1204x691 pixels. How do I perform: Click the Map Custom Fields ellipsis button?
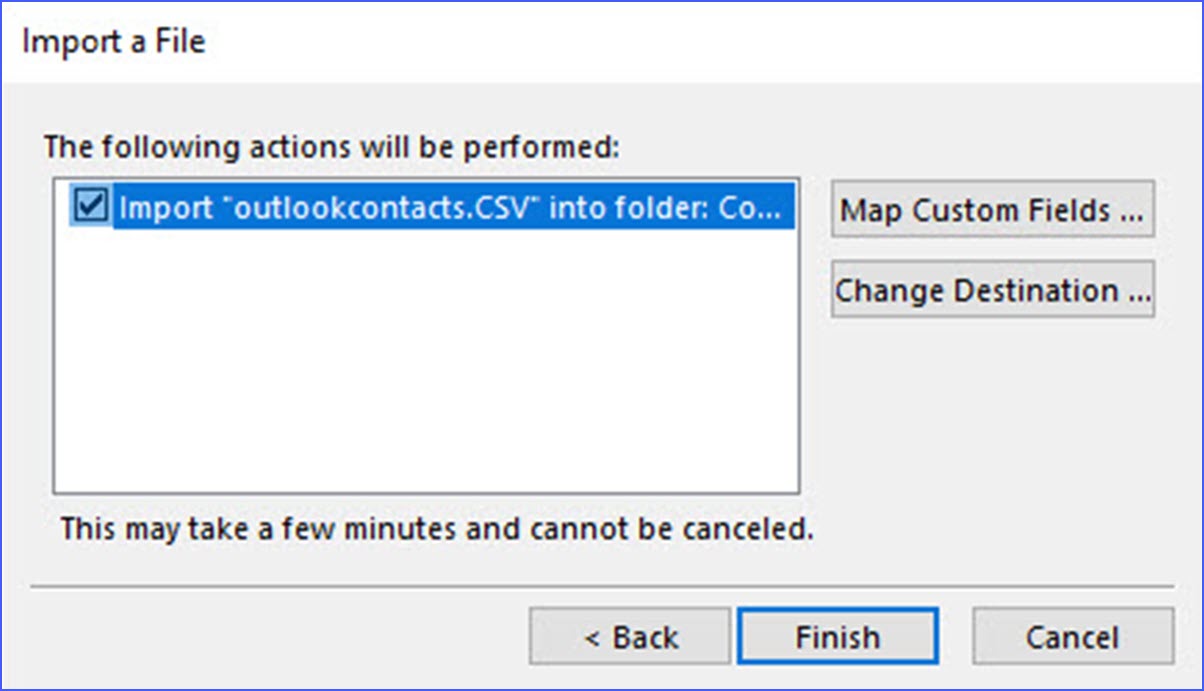click(992, 210)
